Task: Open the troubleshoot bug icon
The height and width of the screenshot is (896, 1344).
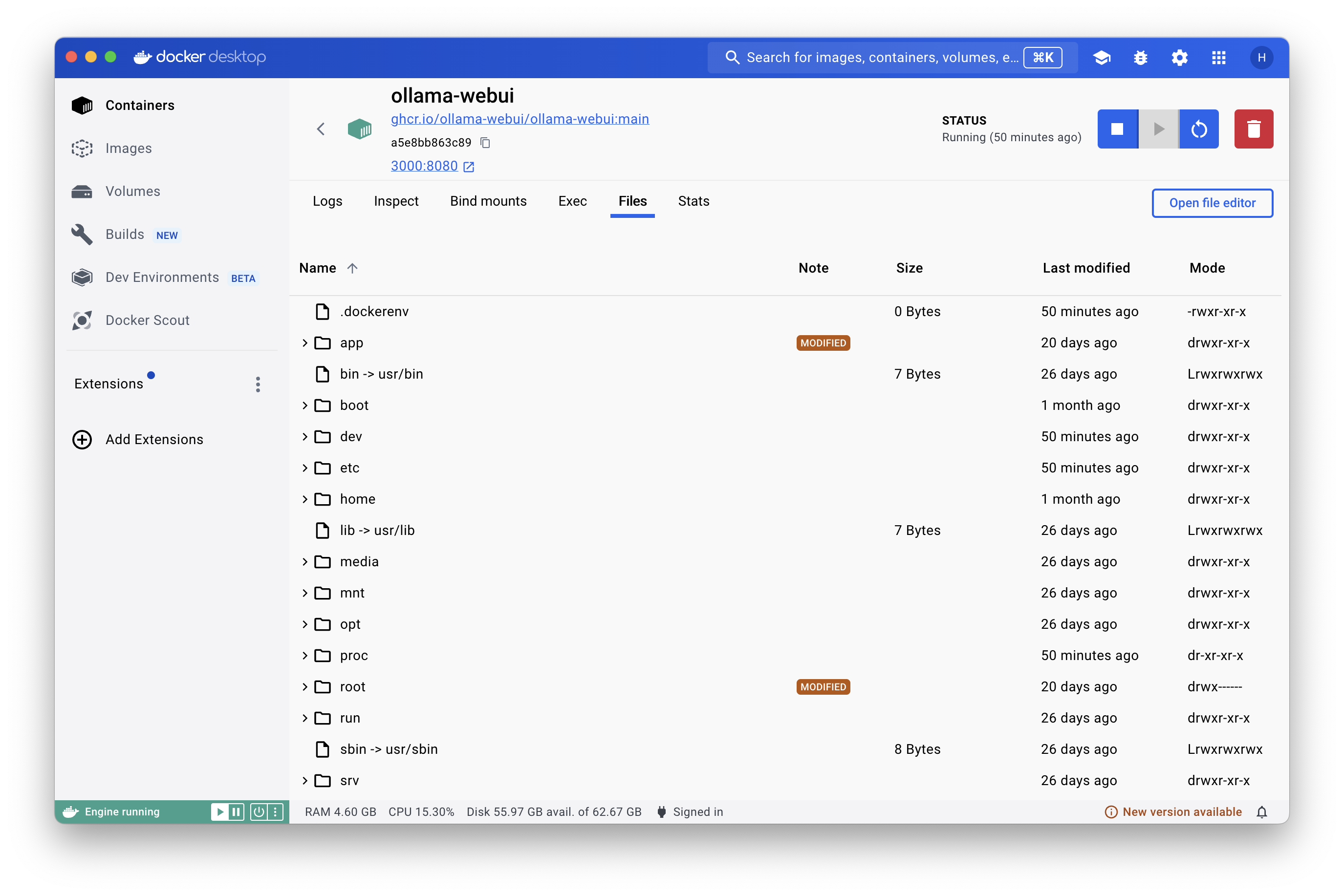Action: (1141, 58)
